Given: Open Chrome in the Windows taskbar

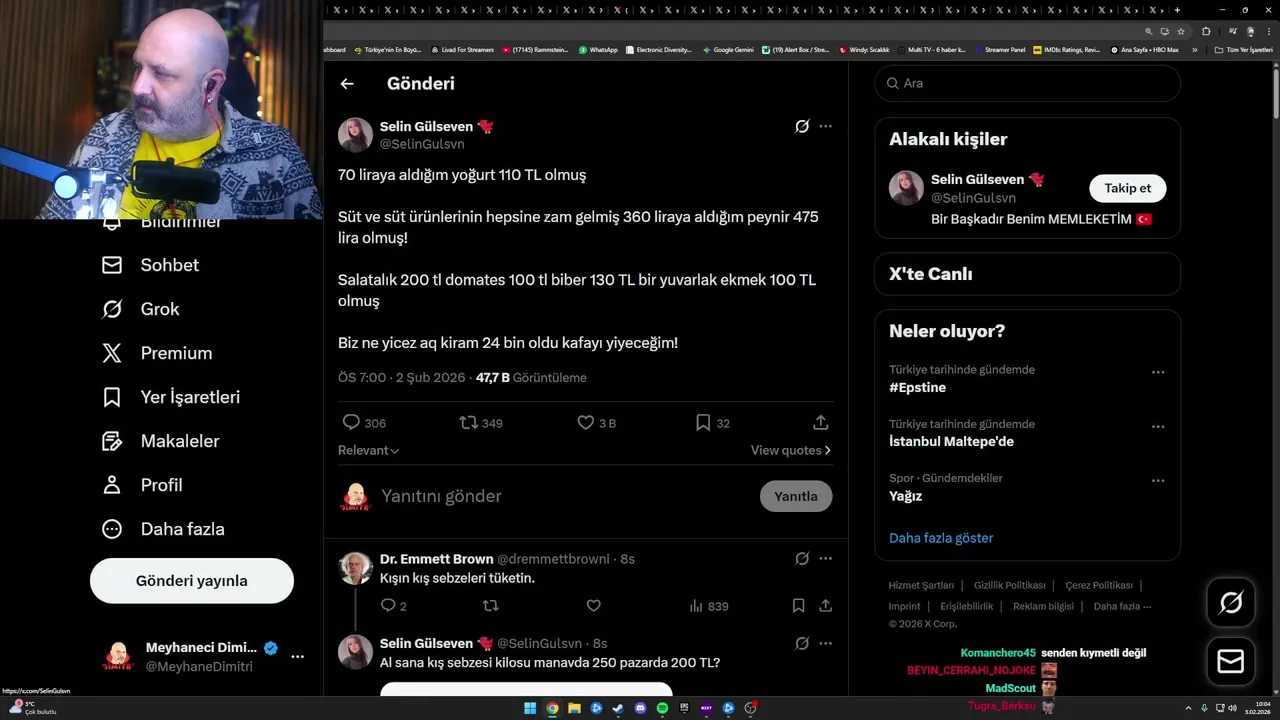Looking at the screenshot, I should coord(552,709).
